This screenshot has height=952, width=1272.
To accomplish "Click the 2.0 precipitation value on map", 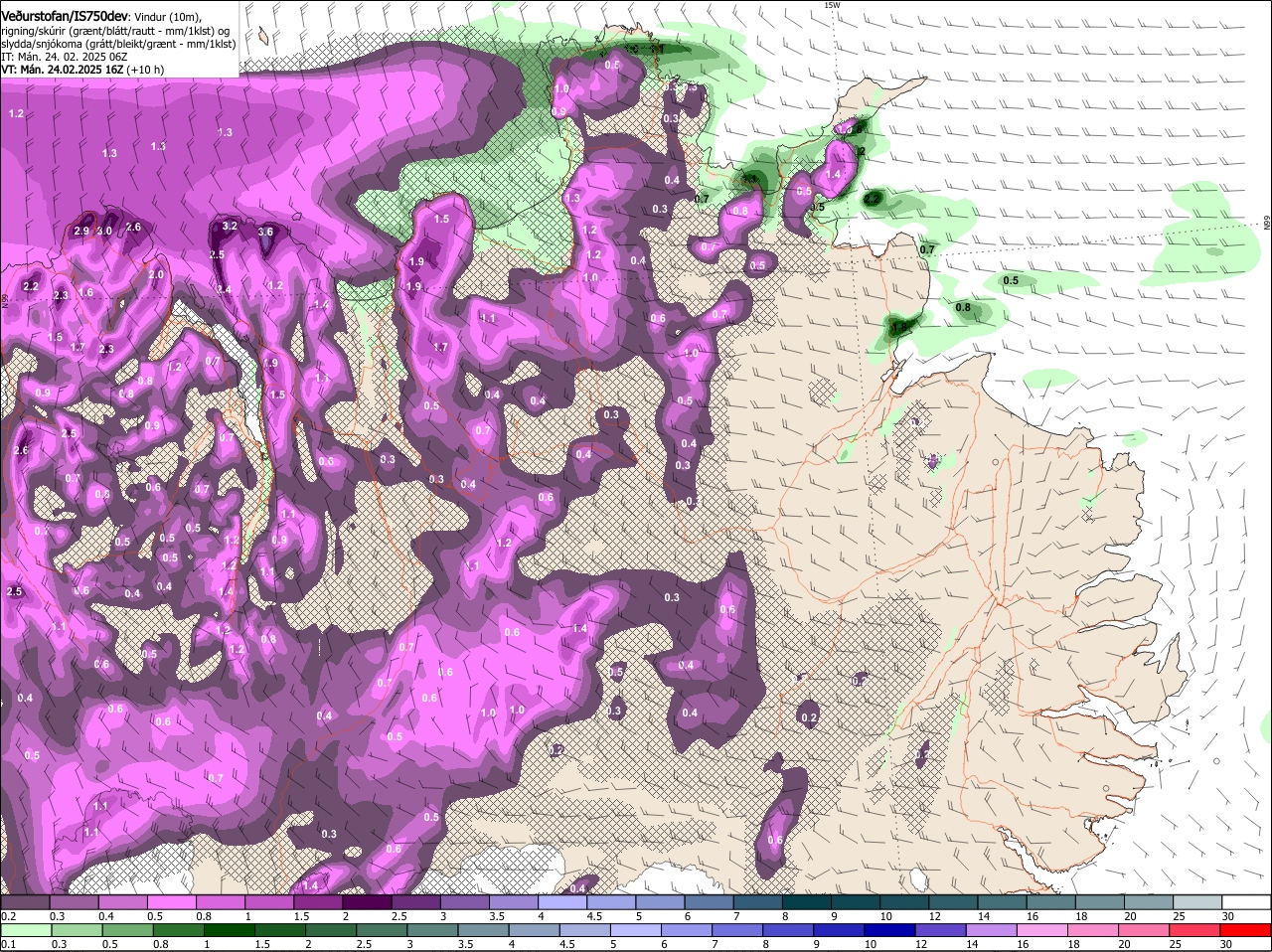I will click(156, 274).
